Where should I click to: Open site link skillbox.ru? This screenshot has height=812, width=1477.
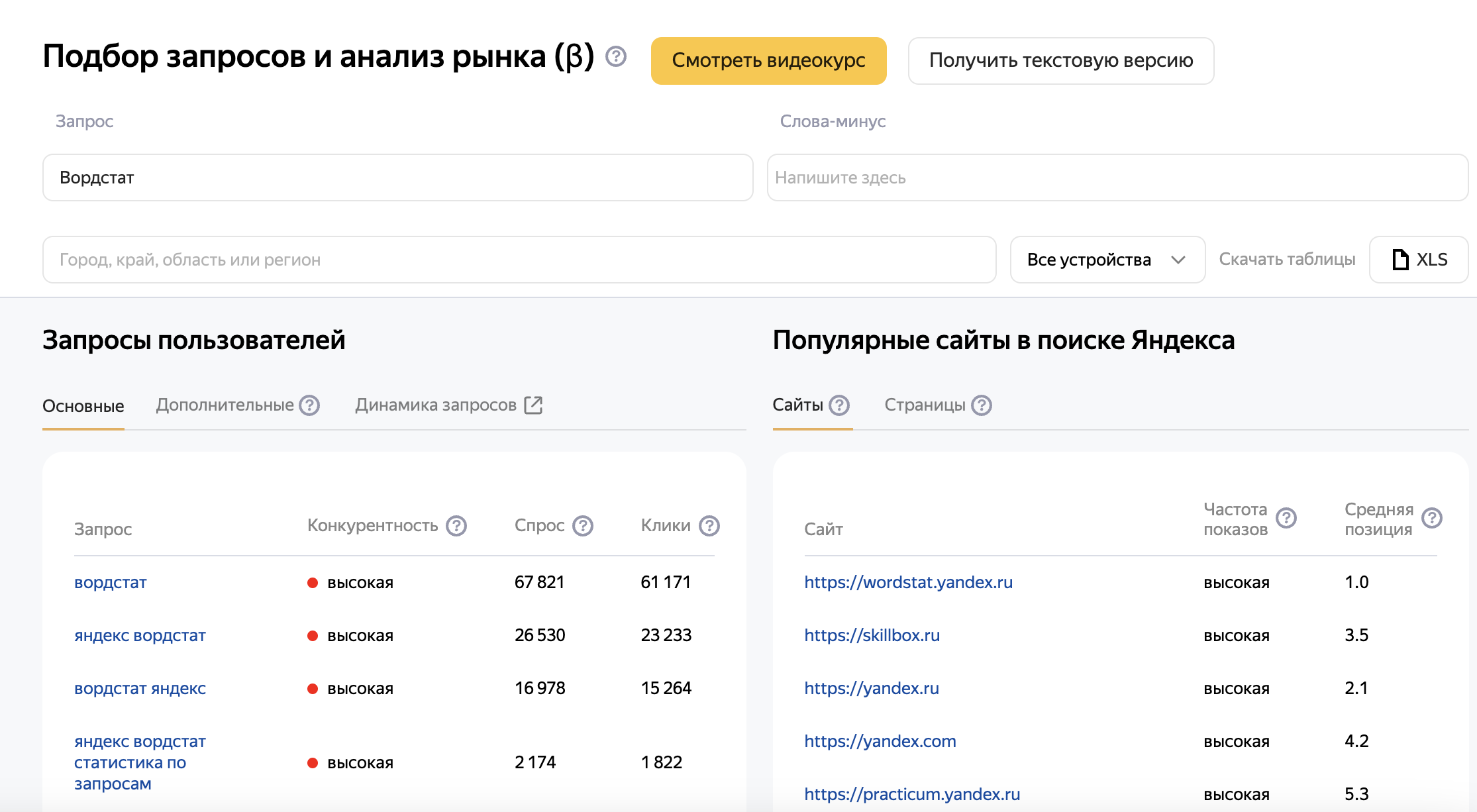pos(872,635)
